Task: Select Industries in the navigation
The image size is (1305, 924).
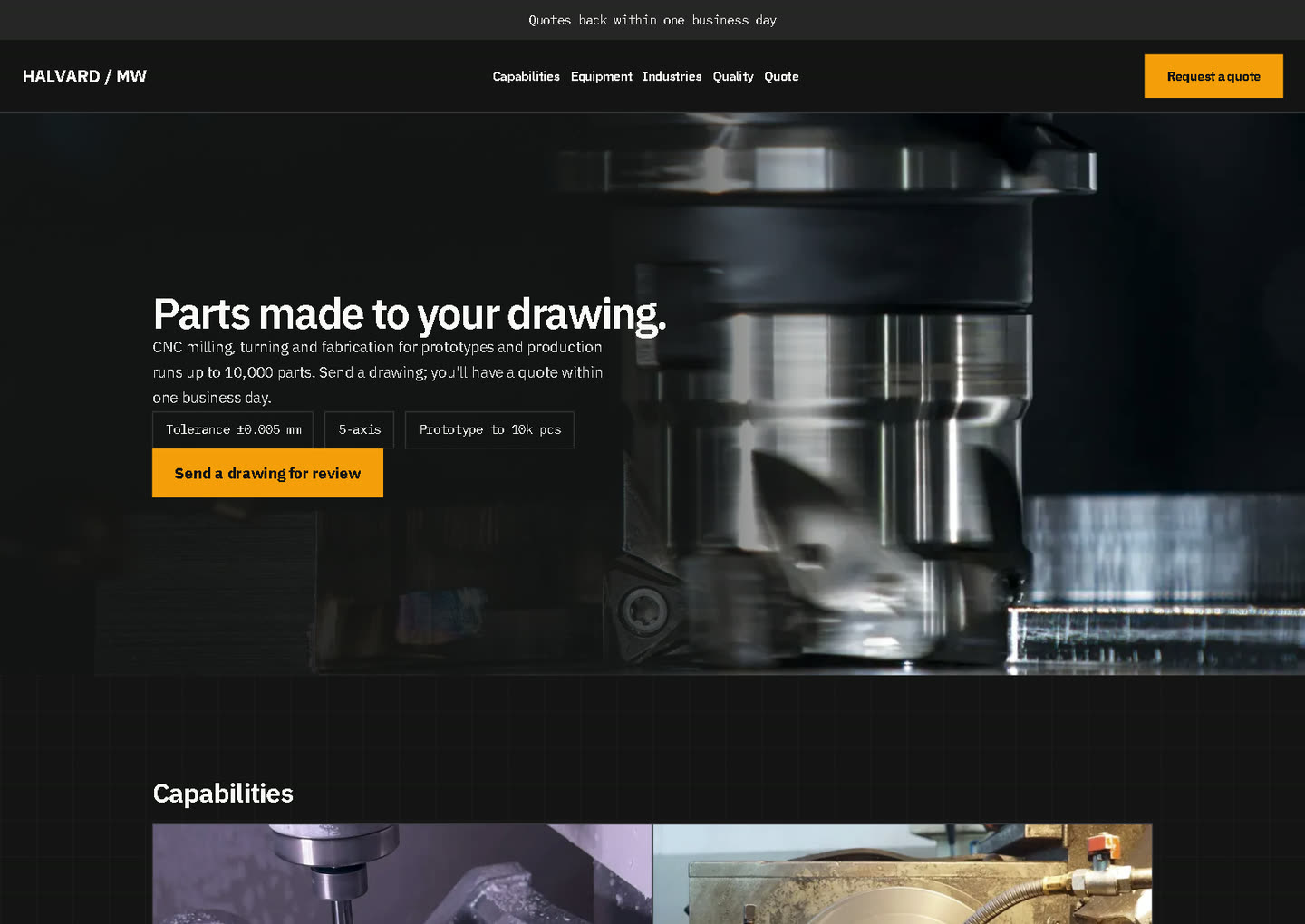Action: 672,76
